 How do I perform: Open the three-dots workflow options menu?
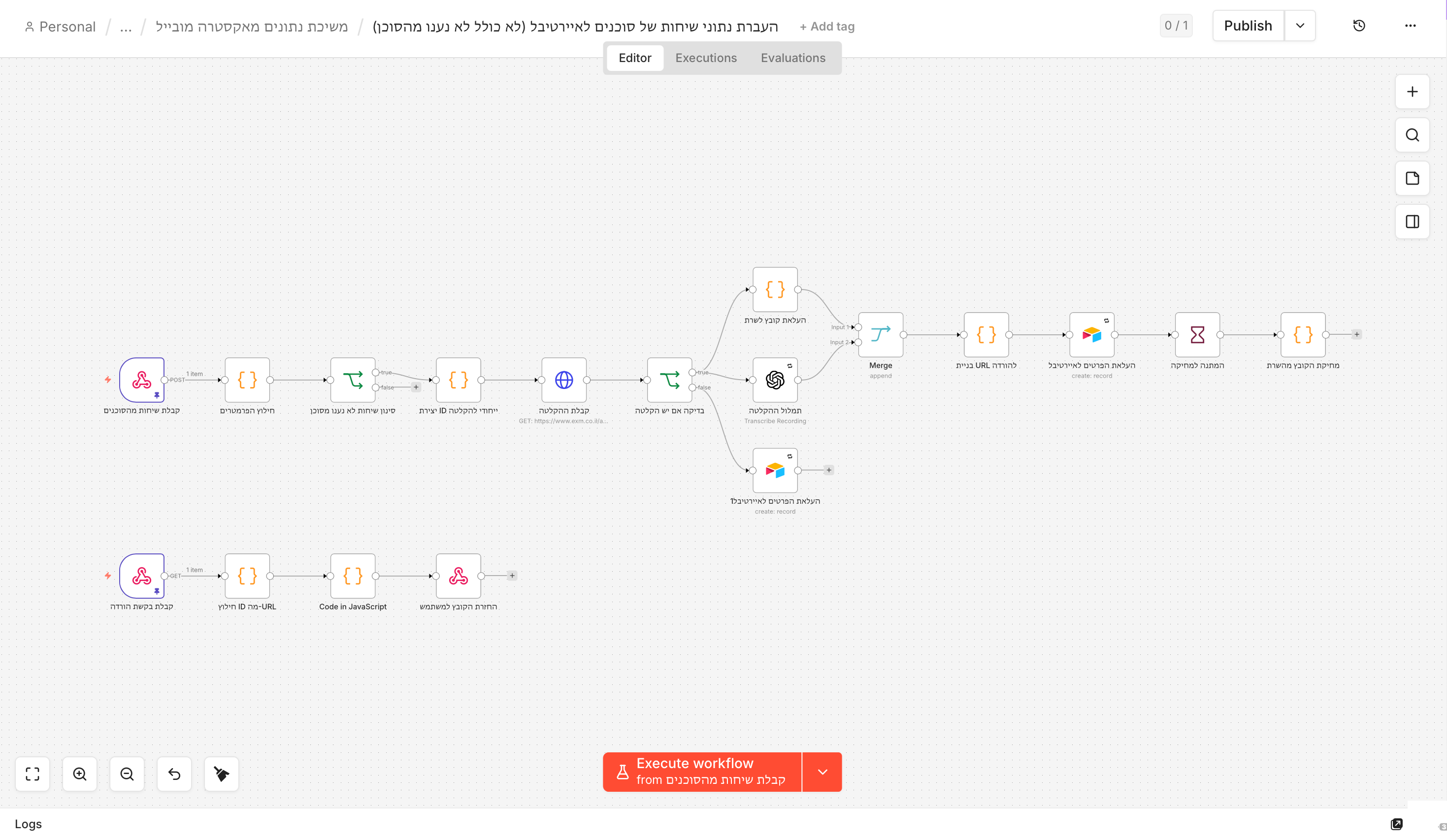1410,26
